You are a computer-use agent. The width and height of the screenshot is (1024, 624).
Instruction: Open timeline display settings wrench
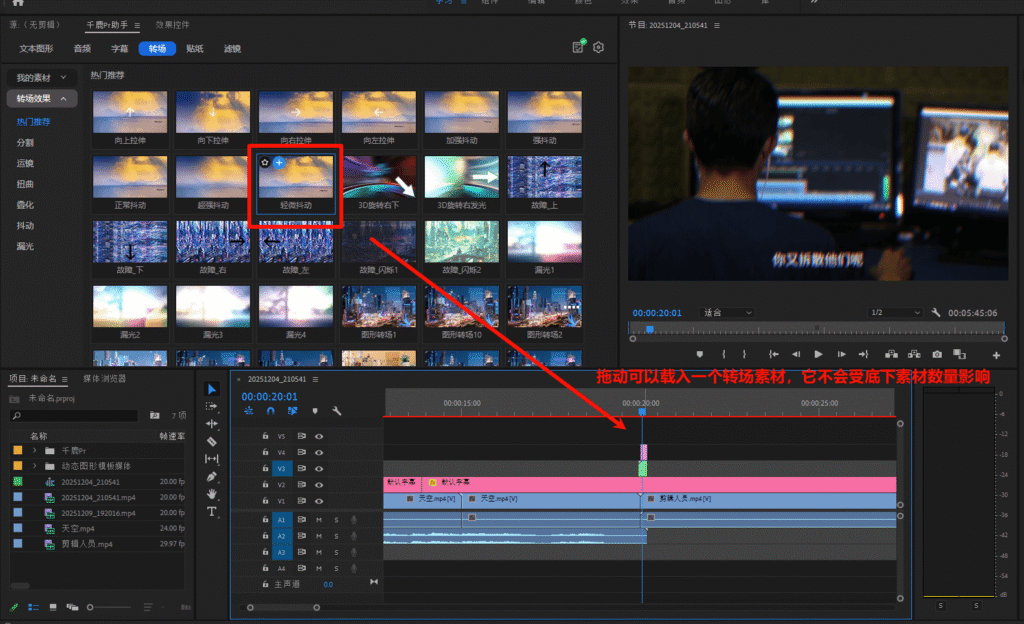(x=337, y=411)
